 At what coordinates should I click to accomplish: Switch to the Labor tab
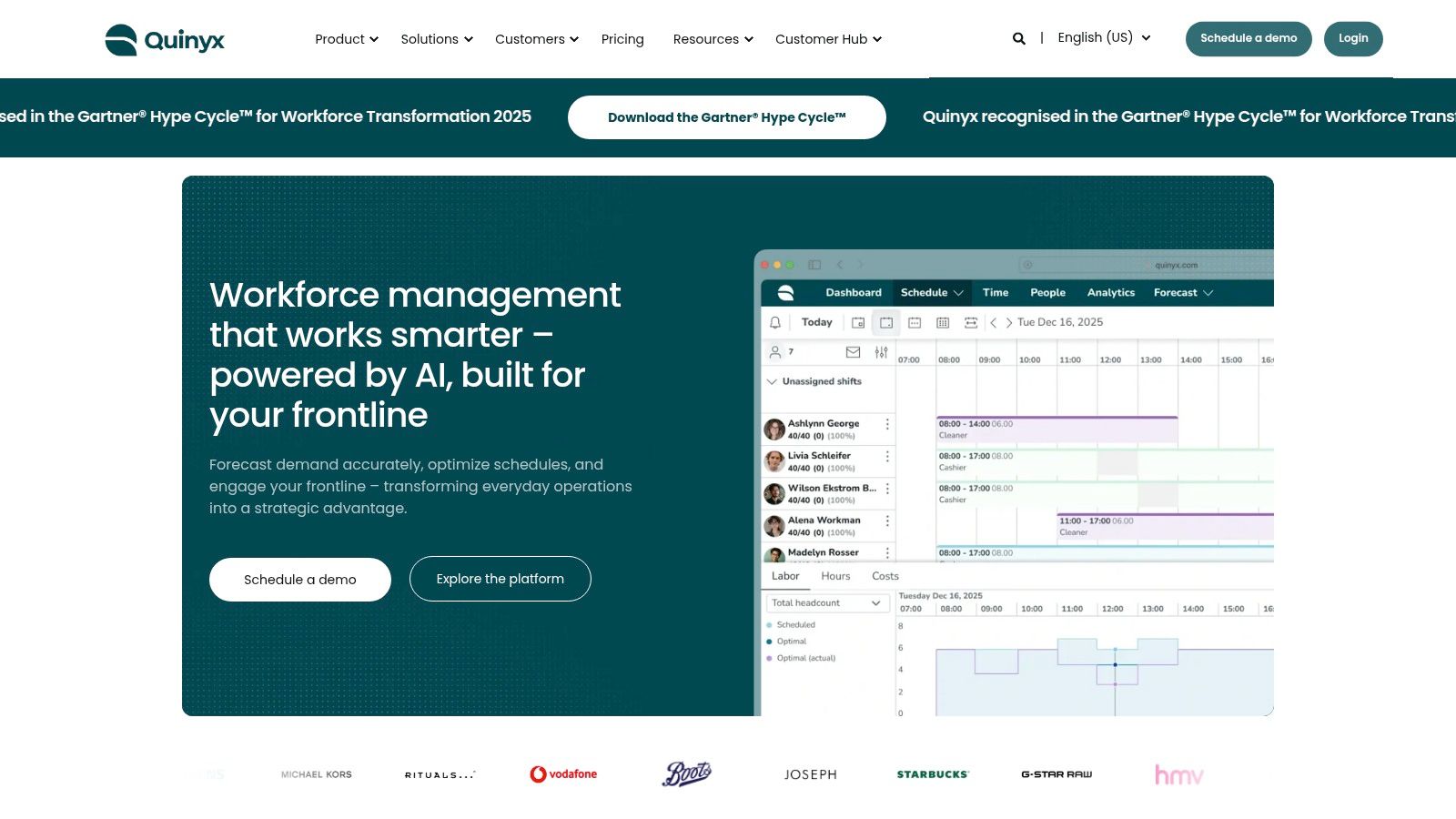[785, 576]
